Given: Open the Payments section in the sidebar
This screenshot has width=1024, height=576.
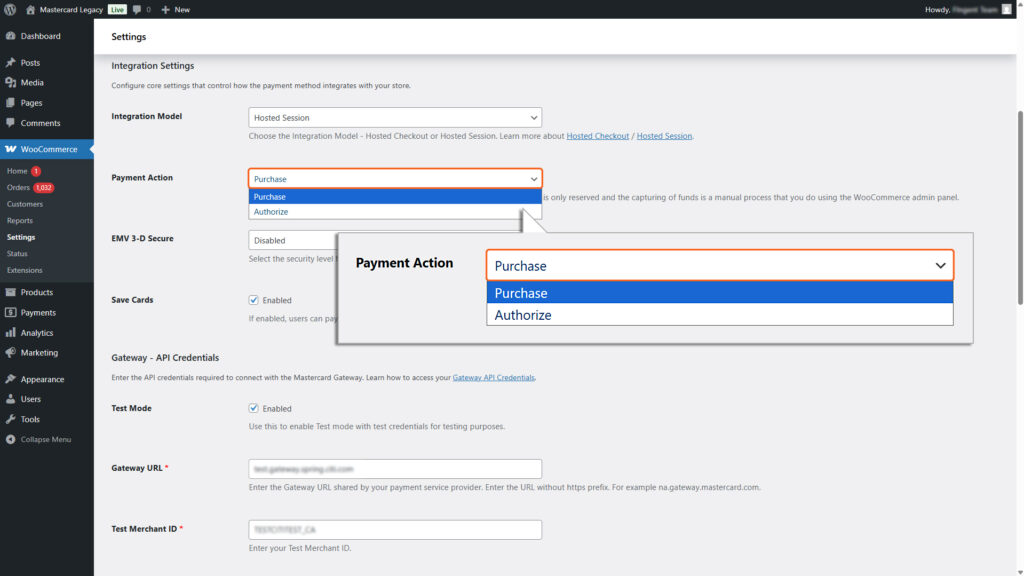Looking at the screenshot, I should [x=31, y=312].
